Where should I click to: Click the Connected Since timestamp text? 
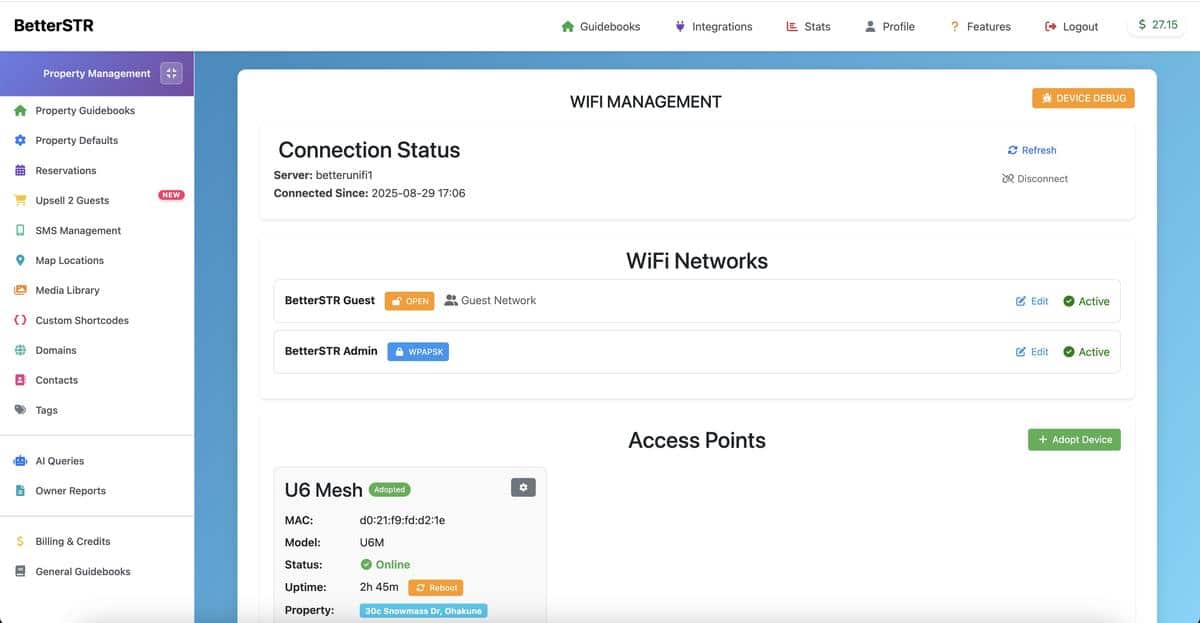coord(369,193)
